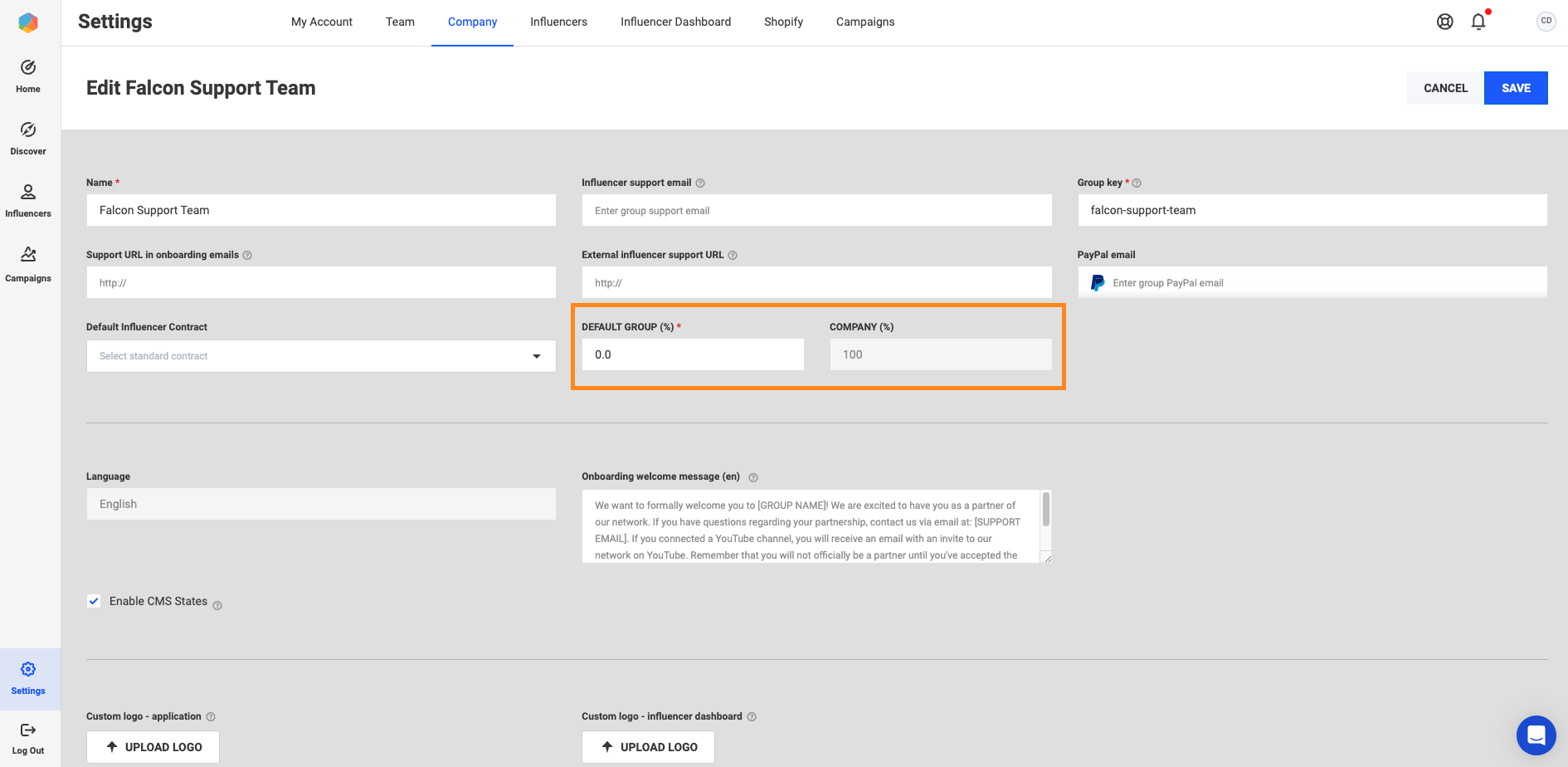
Task: Click the Default Group percentage field
Action: coord(693,354)
